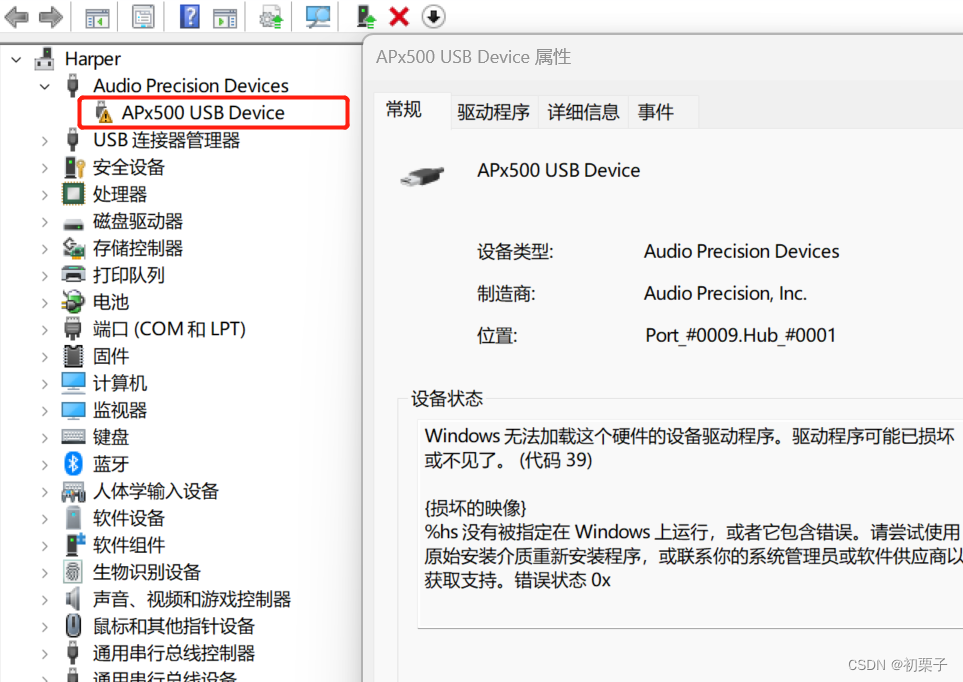
Task: Click the action pane toggle toolbar icon
Action: point(225,17)
